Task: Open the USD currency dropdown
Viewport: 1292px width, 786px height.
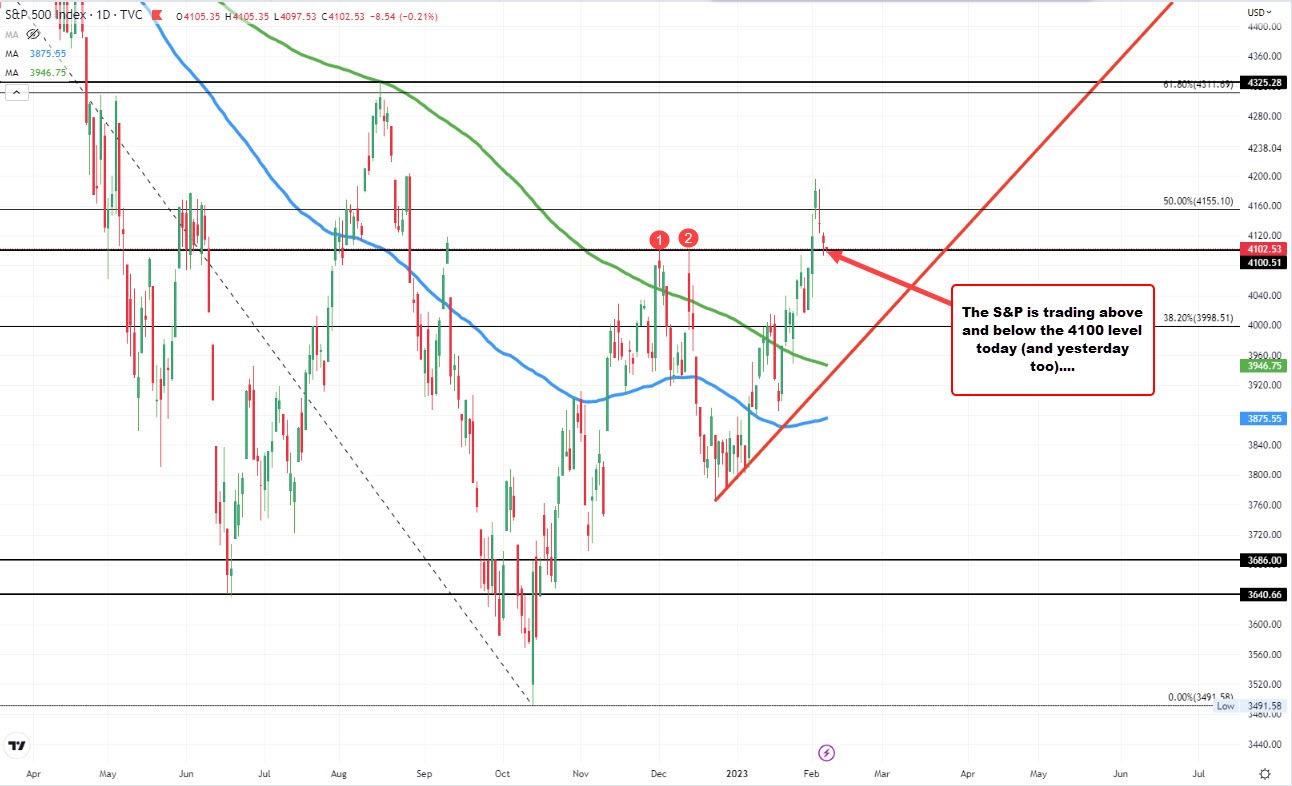Action: point(1259,11)
